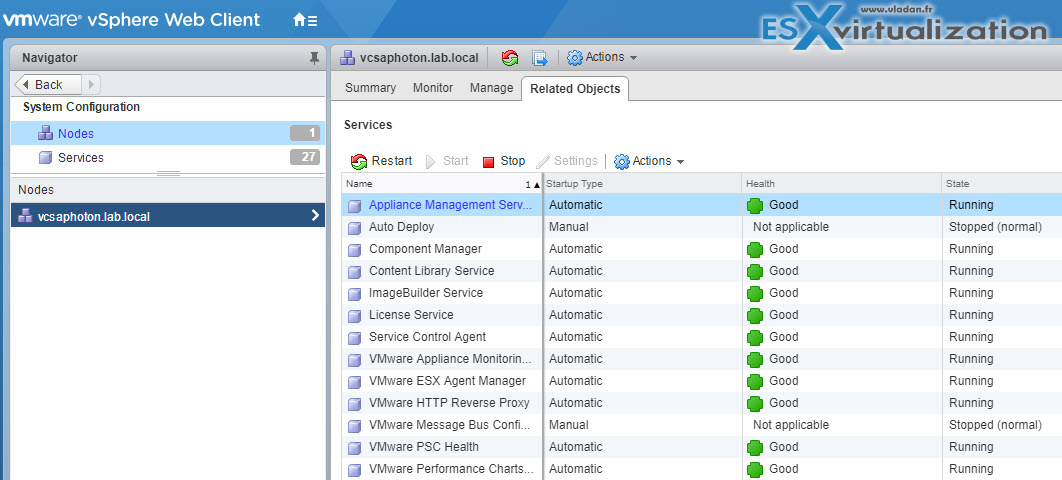The height and width of the screenshot is (480, 1062).
Task: Click Stopped (normal) state for Auto Deploy
Action: 995,227
